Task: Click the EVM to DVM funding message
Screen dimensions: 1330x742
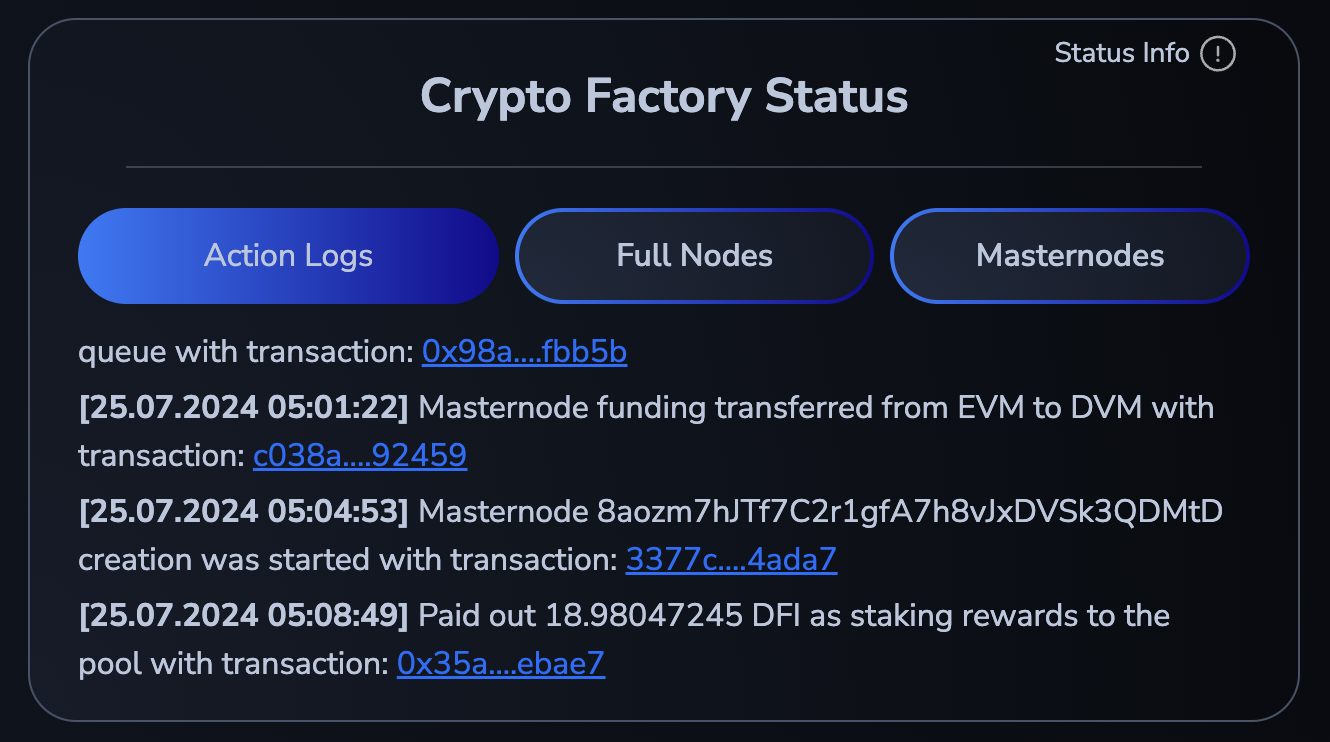Action: (x=815, y=408)
